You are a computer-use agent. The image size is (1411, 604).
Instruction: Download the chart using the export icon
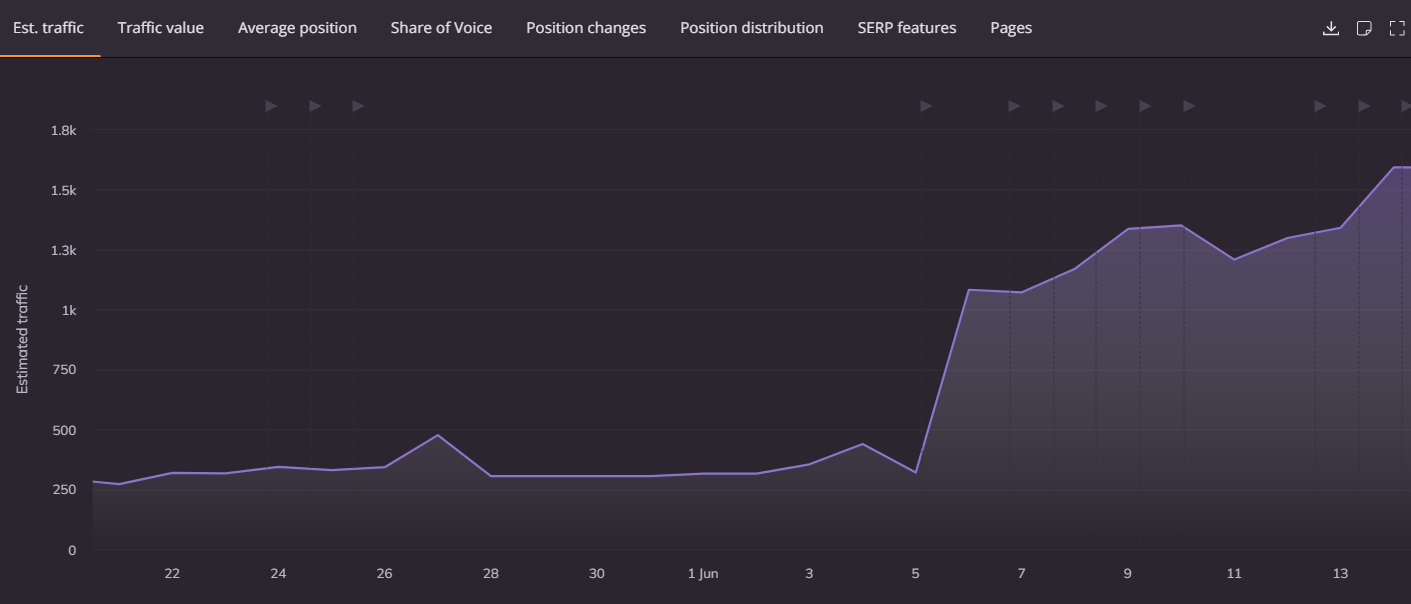pyautogui.click(x=1330, y=28)
